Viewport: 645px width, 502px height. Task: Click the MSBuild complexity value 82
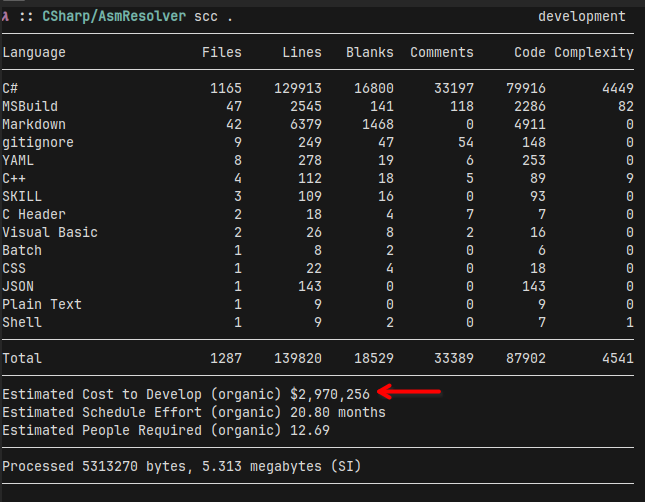(x=626, y=107)
